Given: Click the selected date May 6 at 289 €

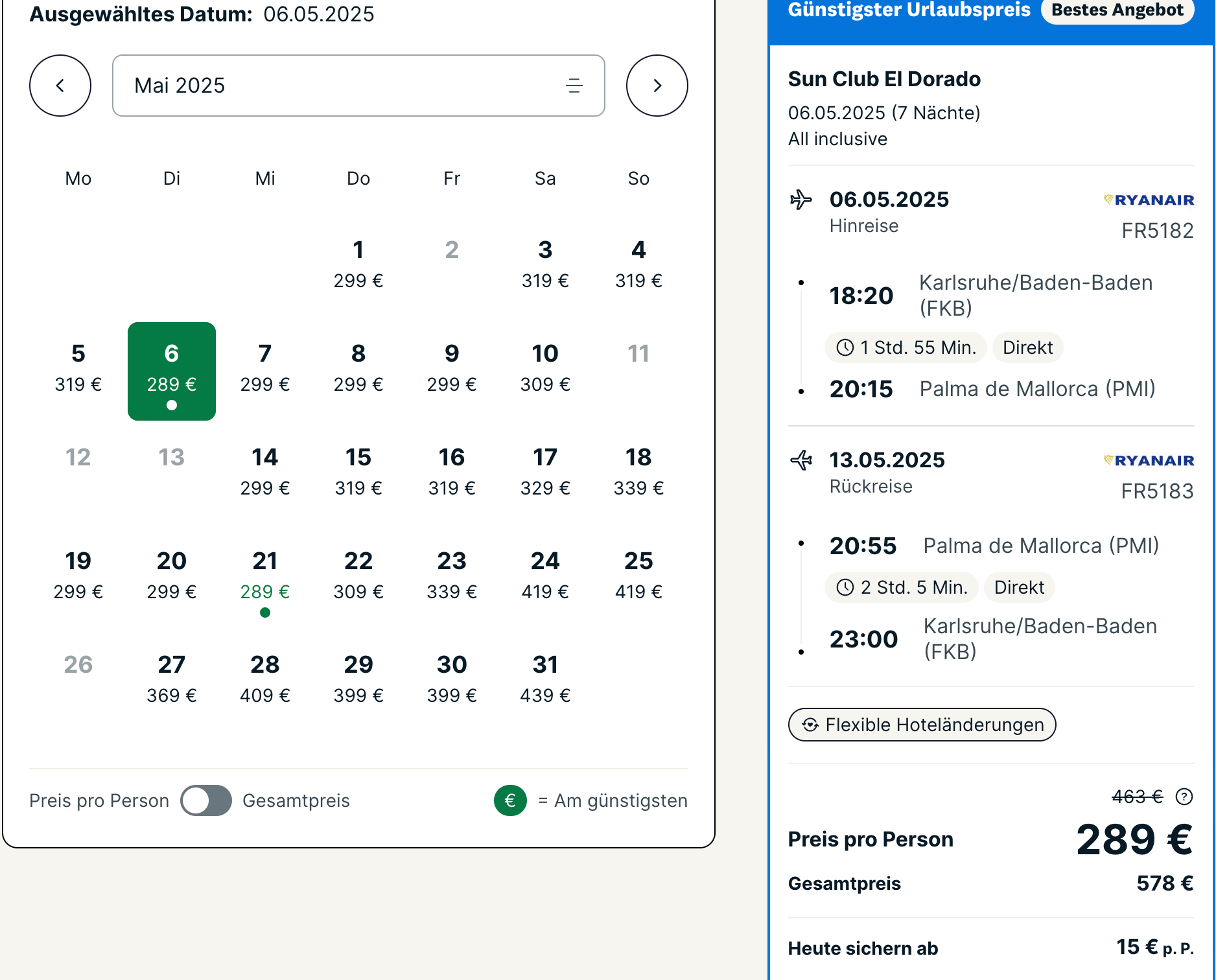Looking at the screenshot, I should [x=172, y=371].
